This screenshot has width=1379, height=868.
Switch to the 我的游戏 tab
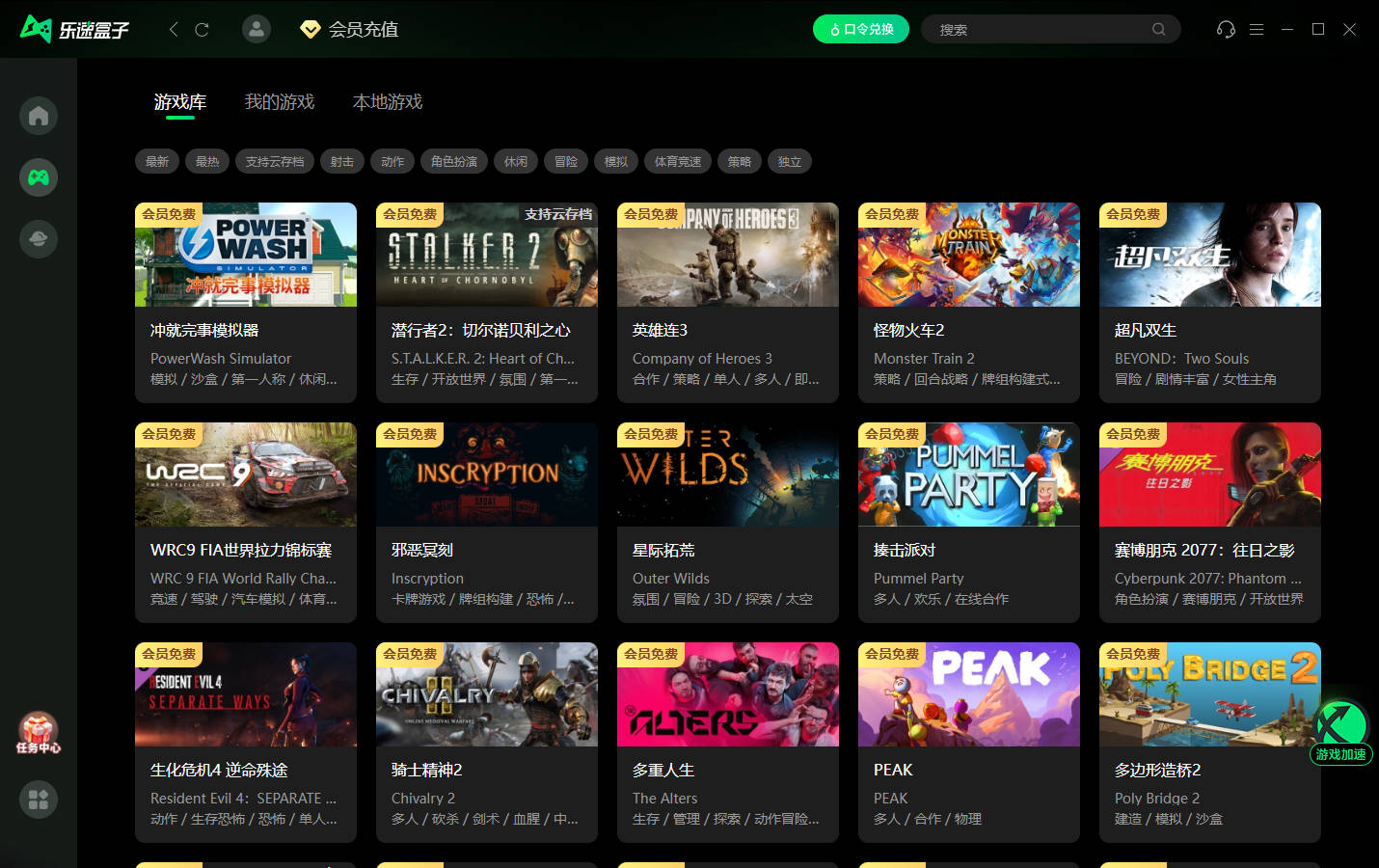pos(280,102)
